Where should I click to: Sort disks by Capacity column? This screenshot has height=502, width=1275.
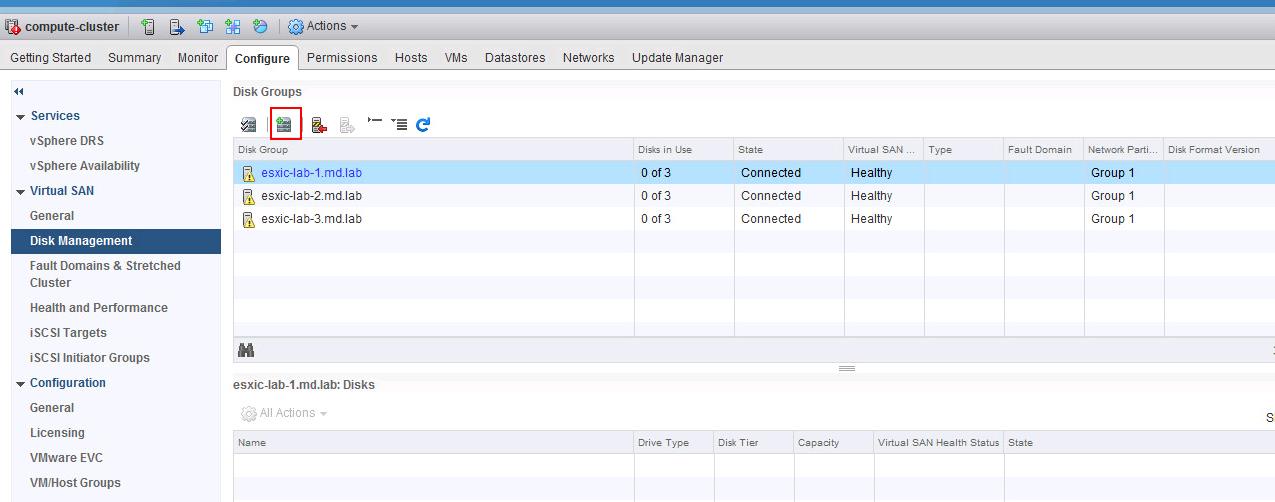coord(834,443)
